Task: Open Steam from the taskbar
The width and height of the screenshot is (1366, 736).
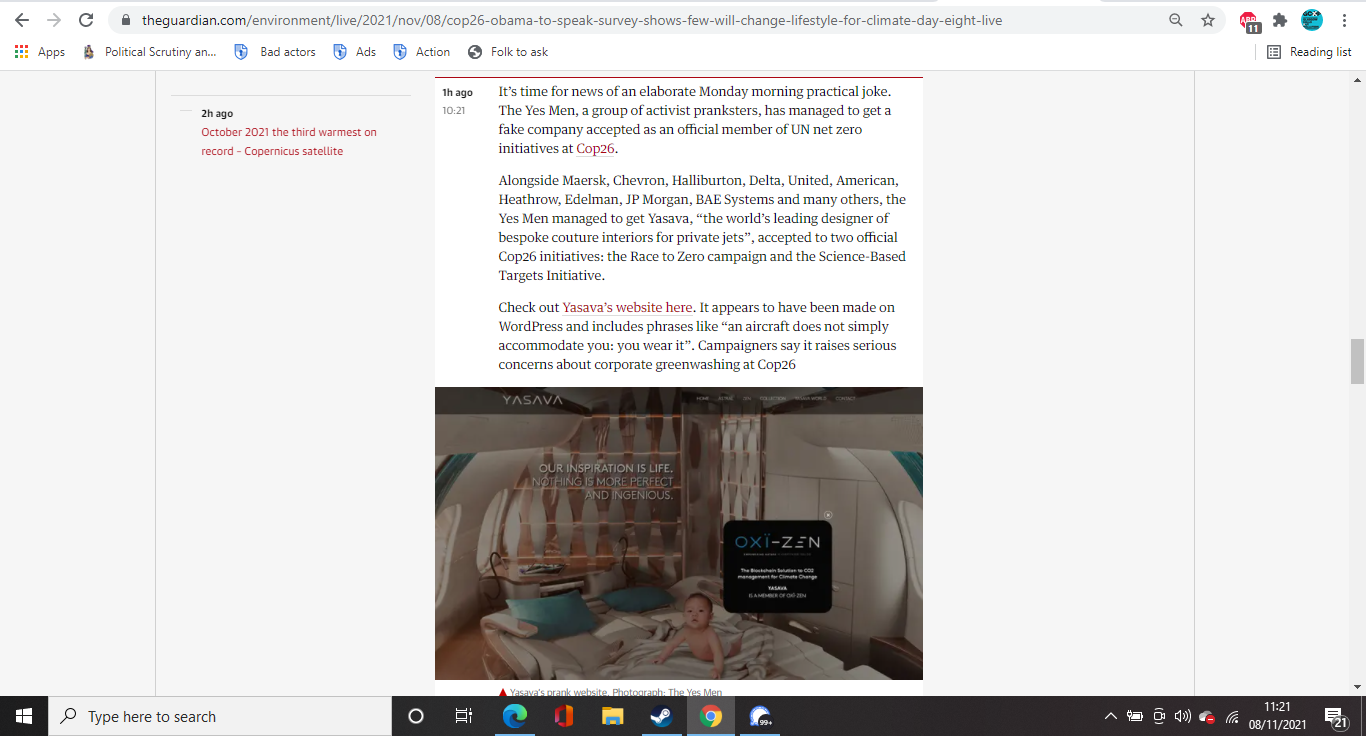Action: [x=662, y=716]
